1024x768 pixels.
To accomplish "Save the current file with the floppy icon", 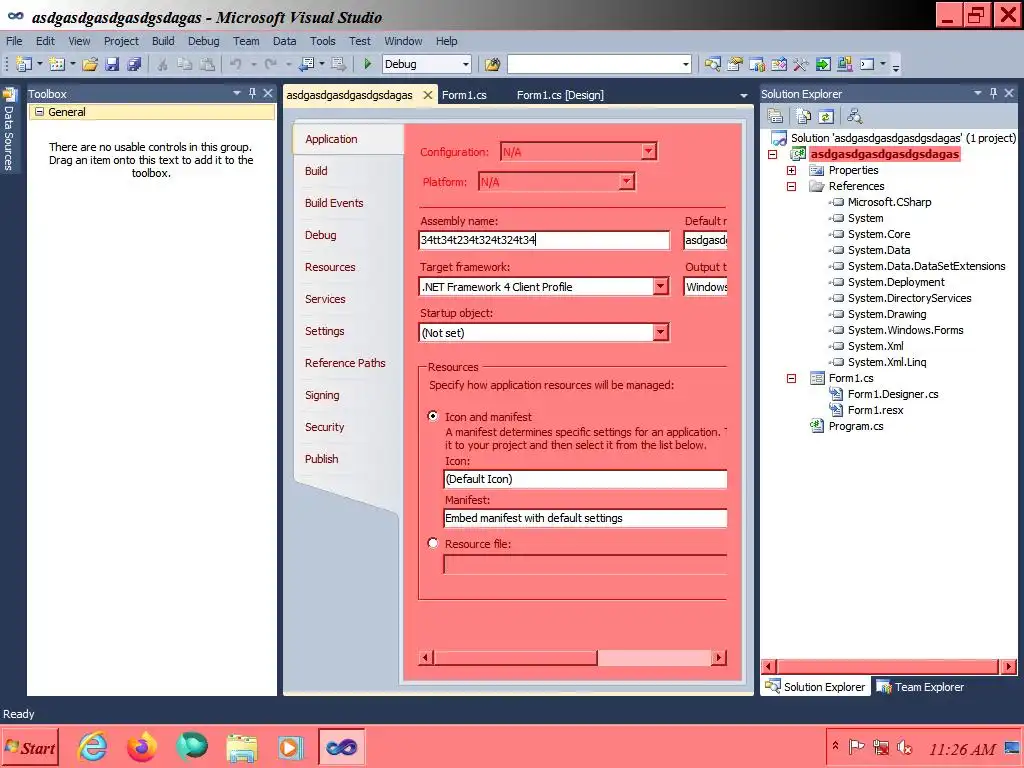I will pos(112,64).
